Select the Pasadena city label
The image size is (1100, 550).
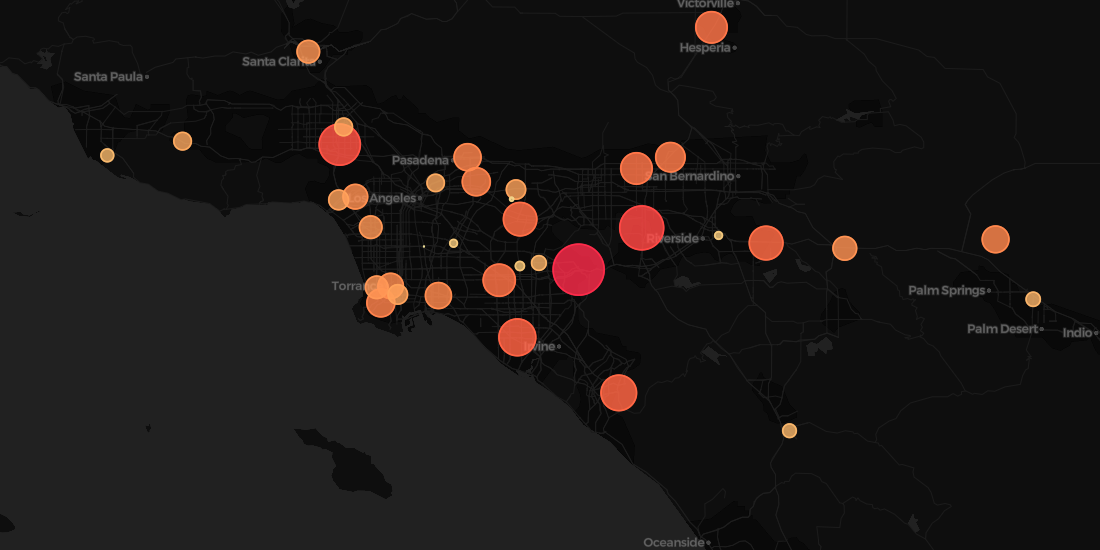pyautogui.click(x=420, y=160)
